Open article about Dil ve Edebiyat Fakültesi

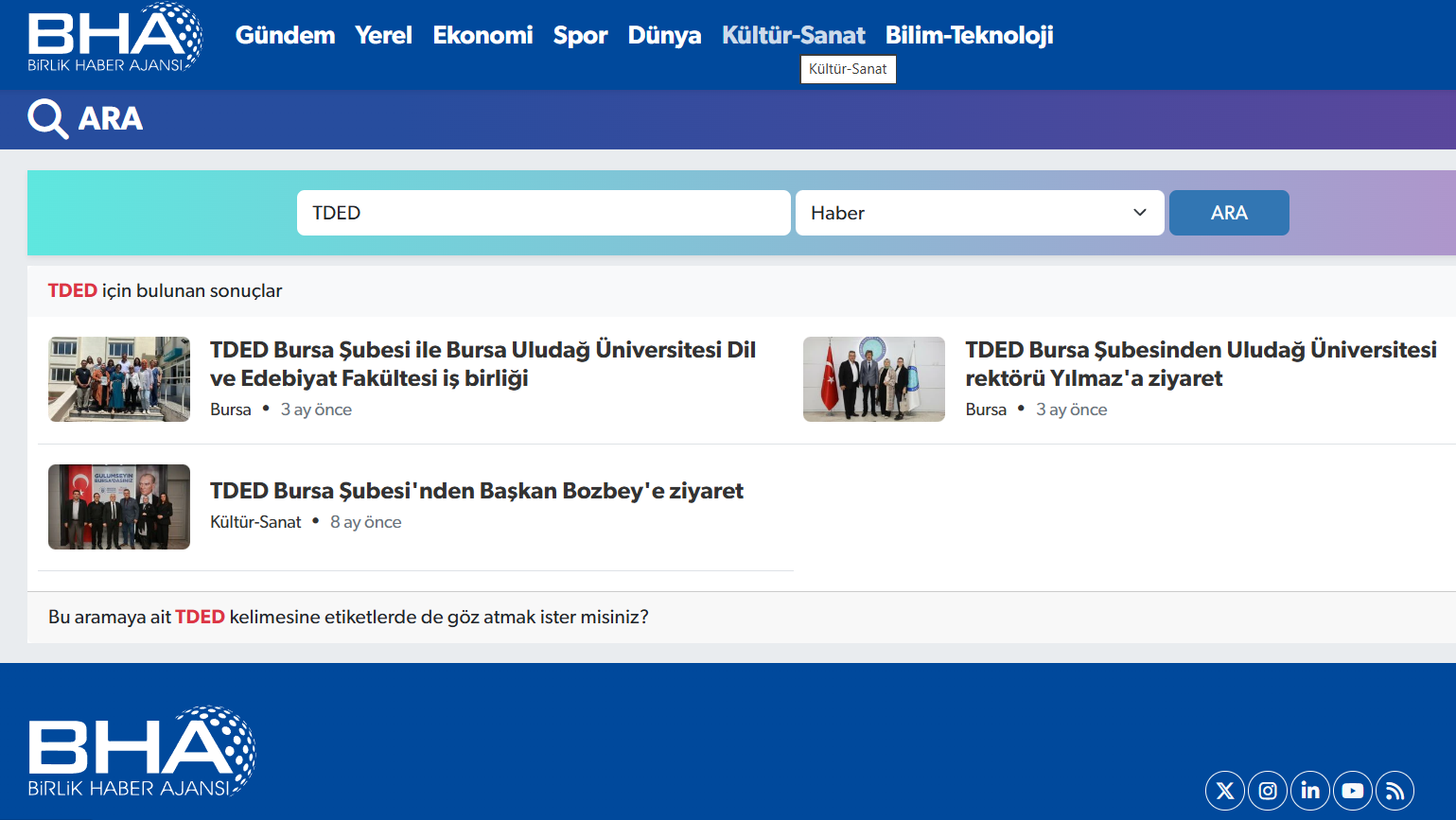pos(482,364)
